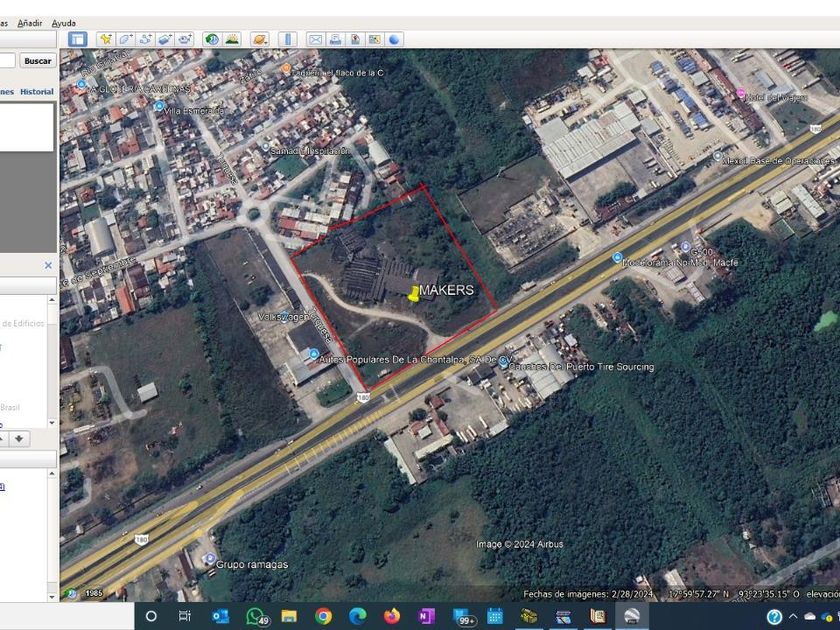The height and width of the screenshot is (630, 840).
Task: Open the Get Help question-mark tray icon
Action: click(x=774, y=617)
